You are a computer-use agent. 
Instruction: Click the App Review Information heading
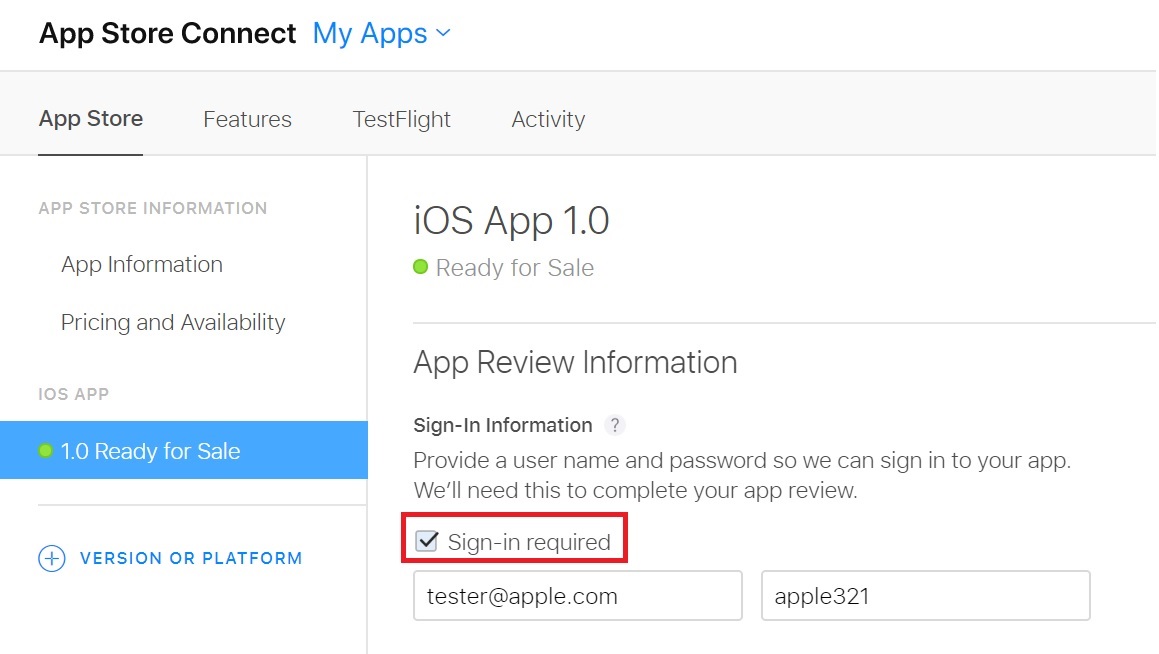coord(575,362)
